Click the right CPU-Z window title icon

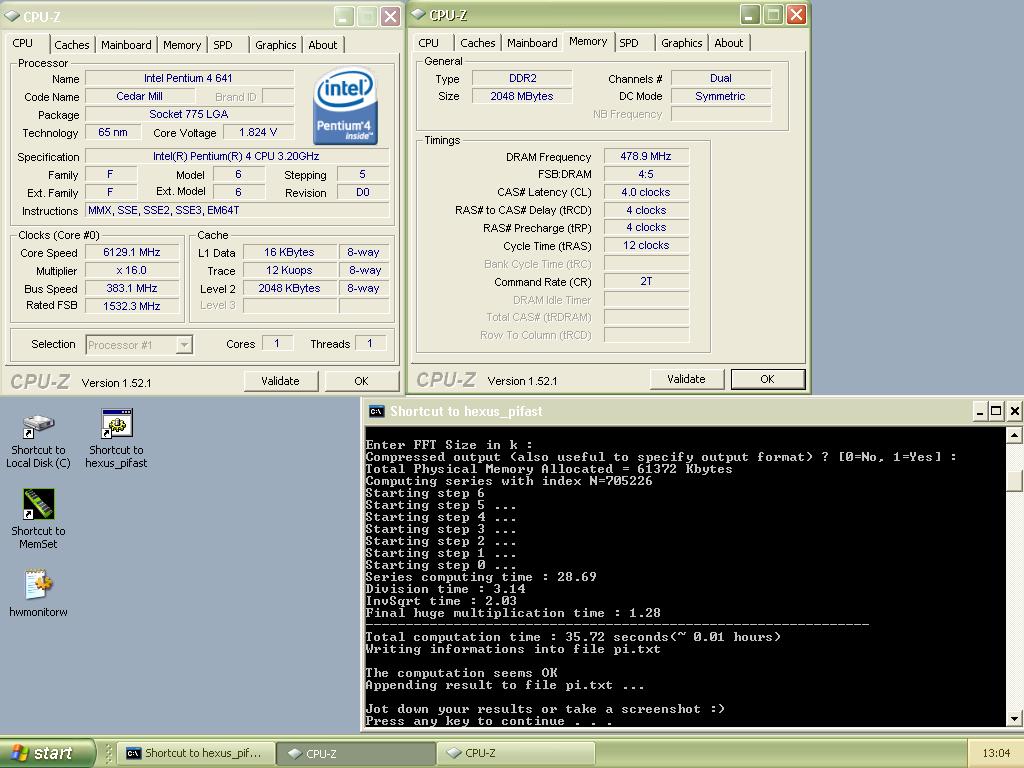click(x=418, y=14)
